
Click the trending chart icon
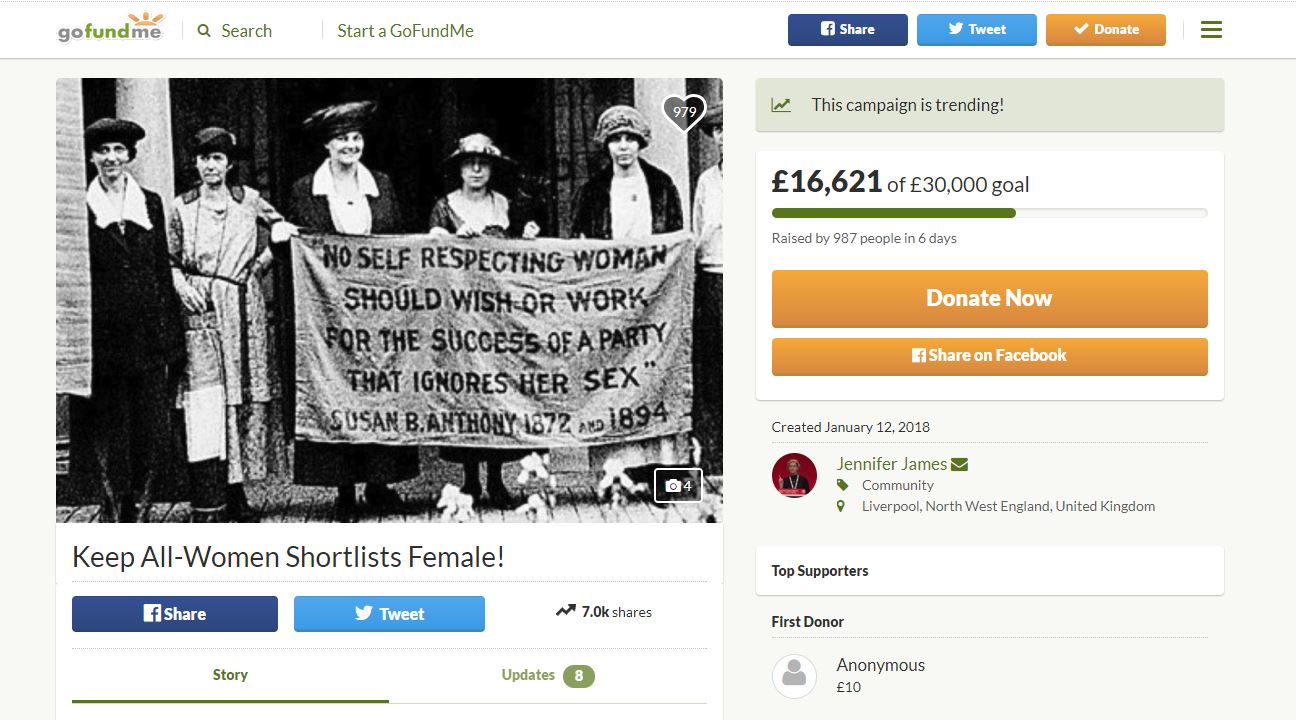(x=783, y=104)
